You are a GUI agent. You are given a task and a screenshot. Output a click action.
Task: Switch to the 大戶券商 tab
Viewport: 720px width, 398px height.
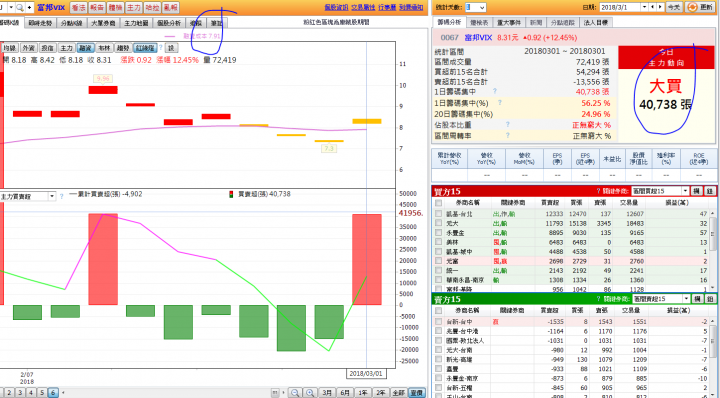103,23
